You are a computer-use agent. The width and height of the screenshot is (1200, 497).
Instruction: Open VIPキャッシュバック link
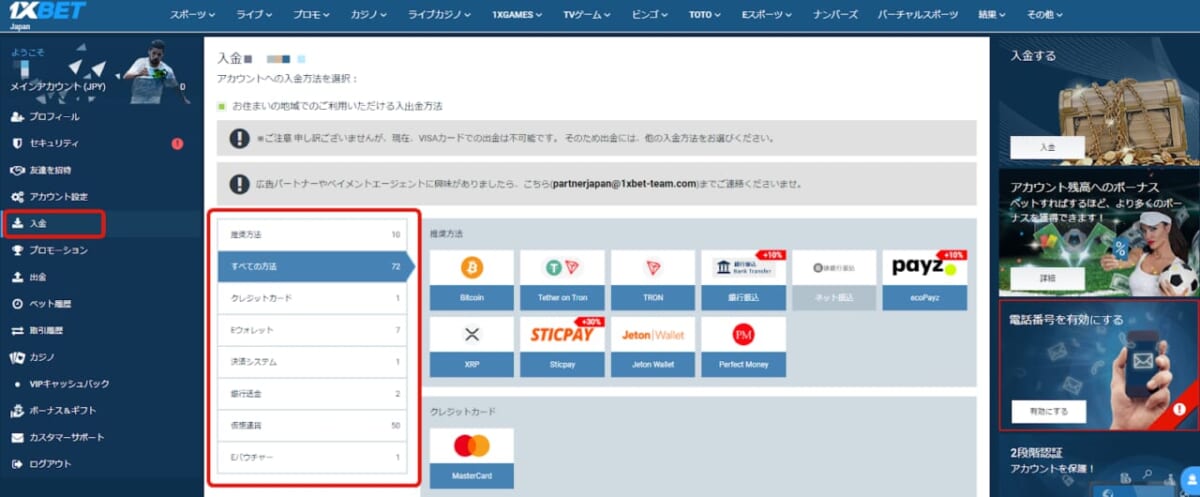tap(70, 384)
